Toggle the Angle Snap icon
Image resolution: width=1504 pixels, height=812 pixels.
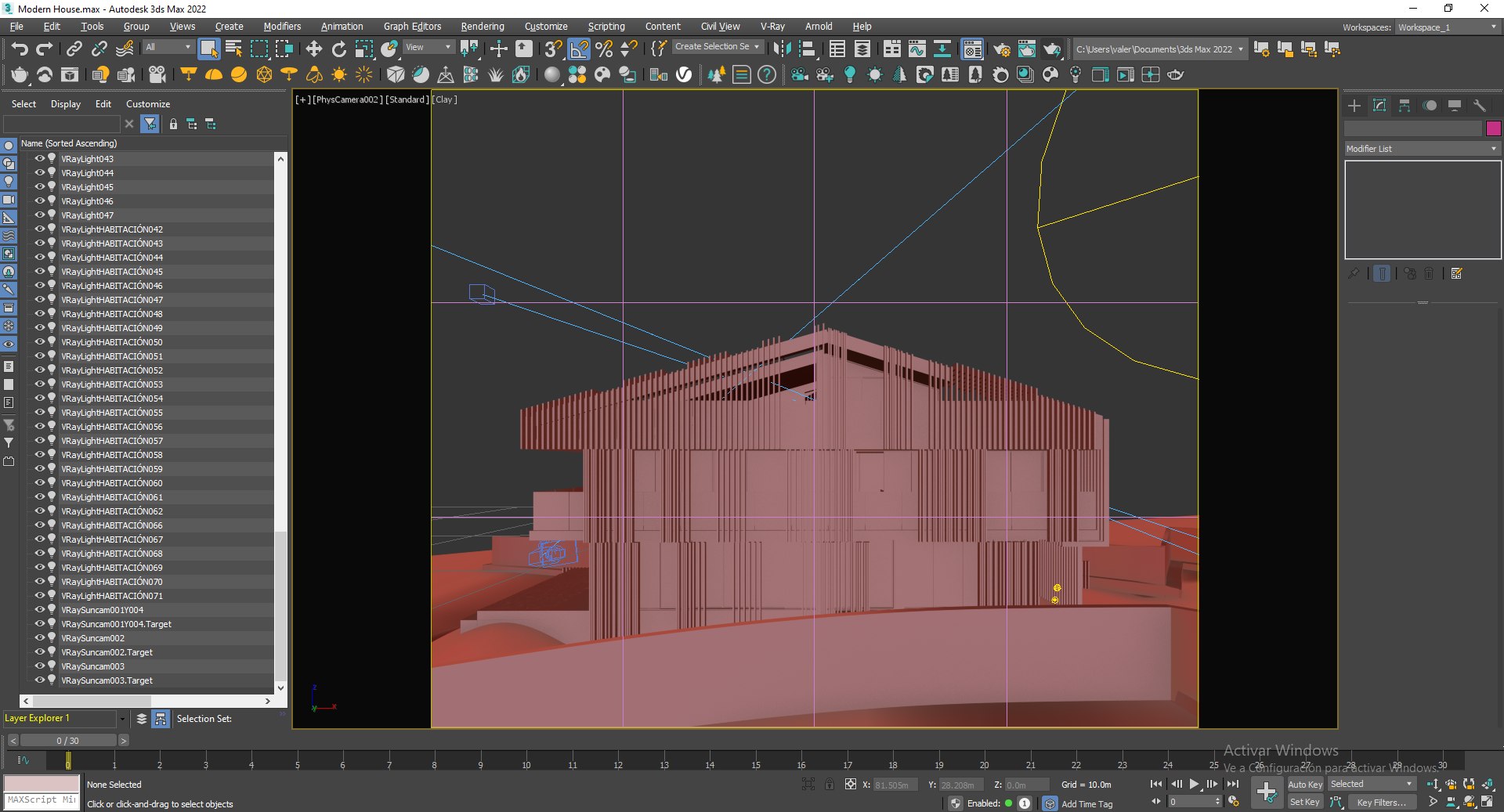(579, 49)
